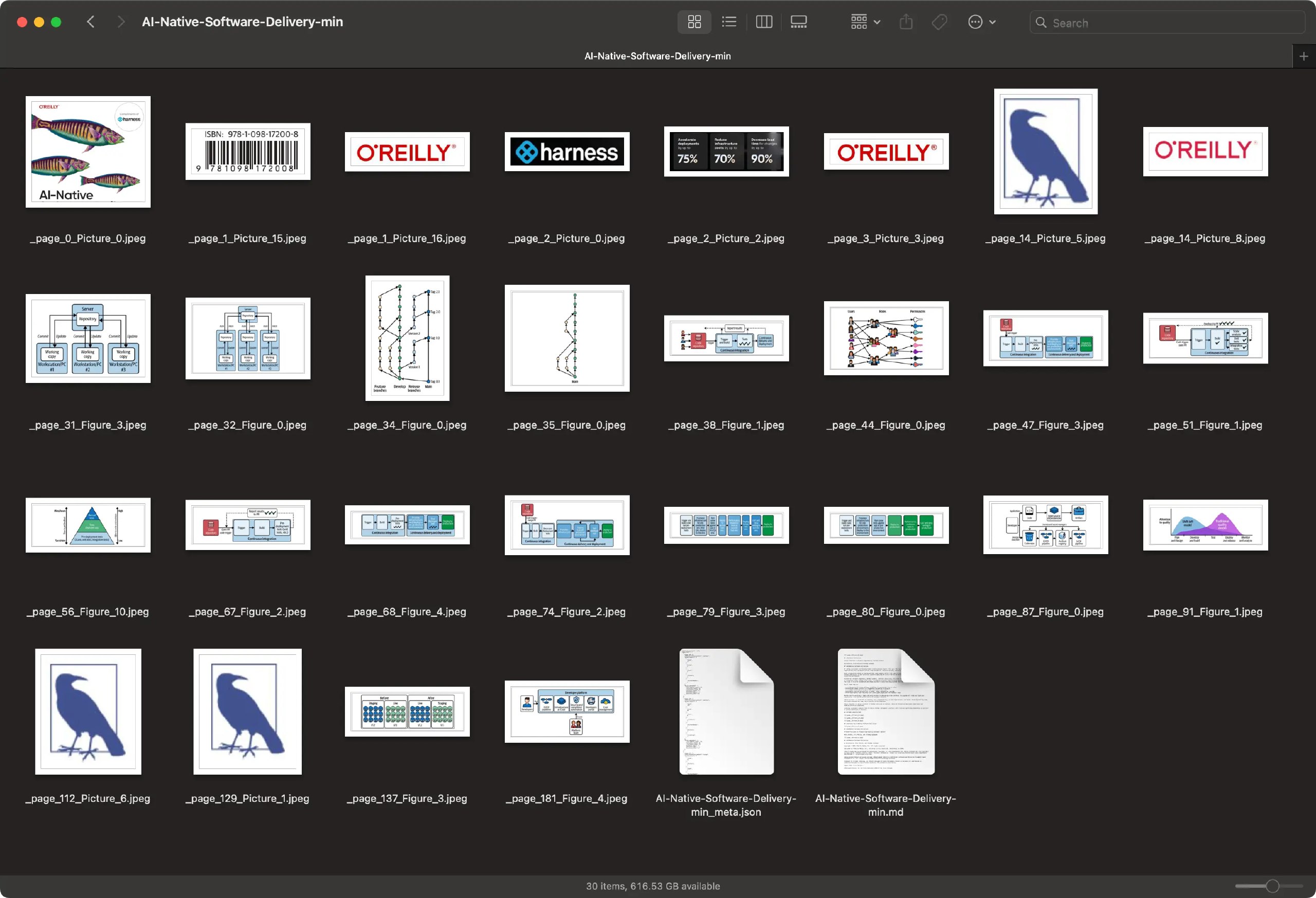Screen dimensions: 1316x898
Task: Open the More actions ellipsis dropdown
Action: click(981, 22)
